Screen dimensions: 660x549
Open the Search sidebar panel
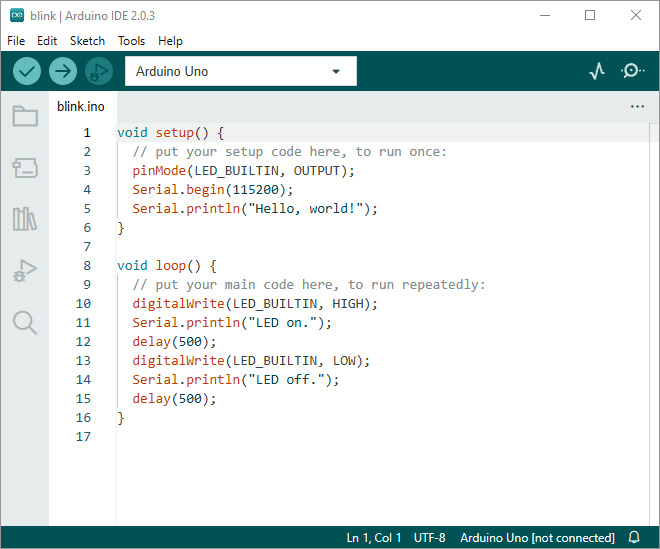tap(25, 322)
